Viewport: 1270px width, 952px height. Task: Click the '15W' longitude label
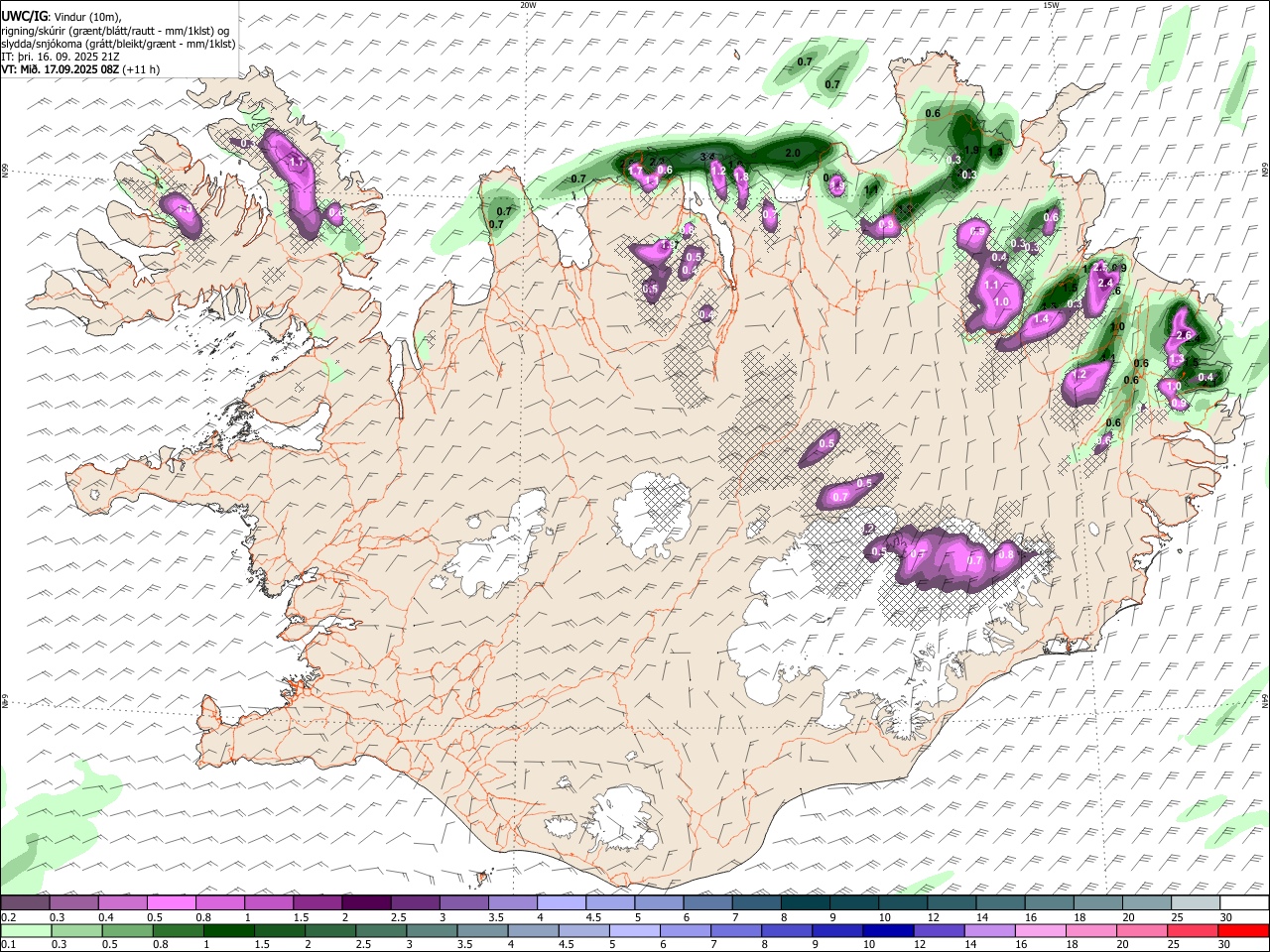[x=1051, y=5]
